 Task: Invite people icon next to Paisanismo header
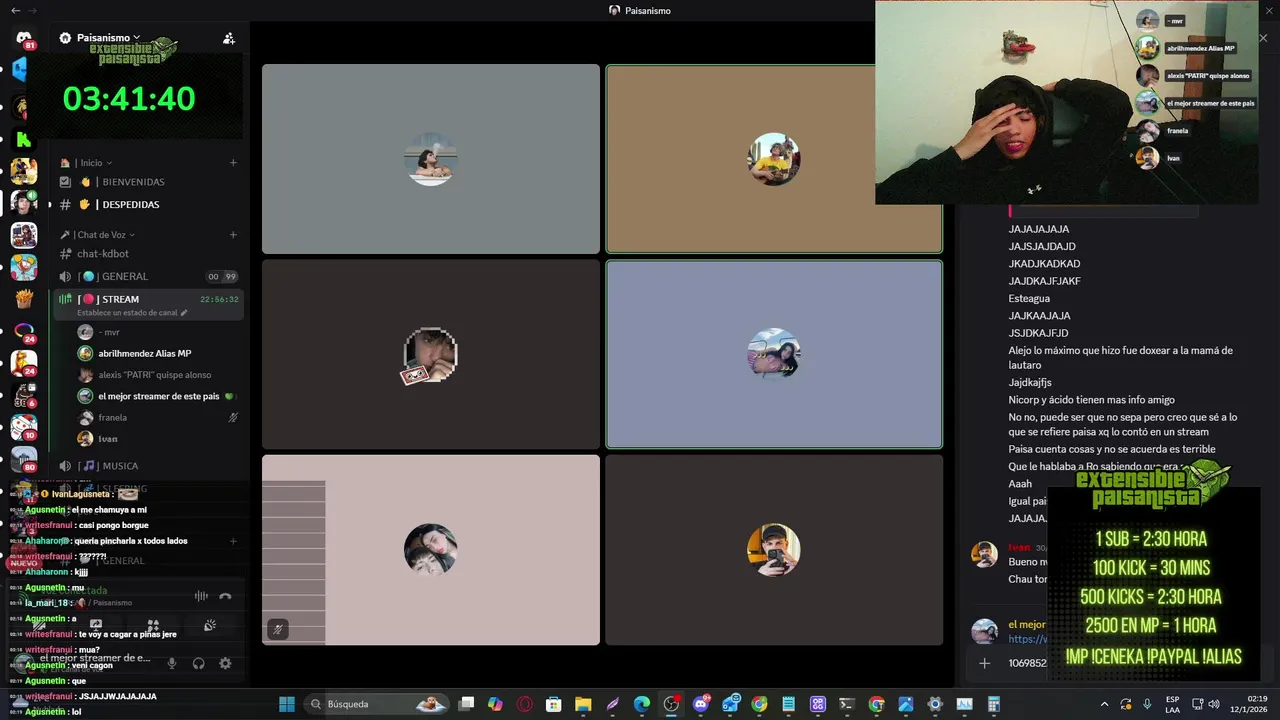tap(229, 38)
